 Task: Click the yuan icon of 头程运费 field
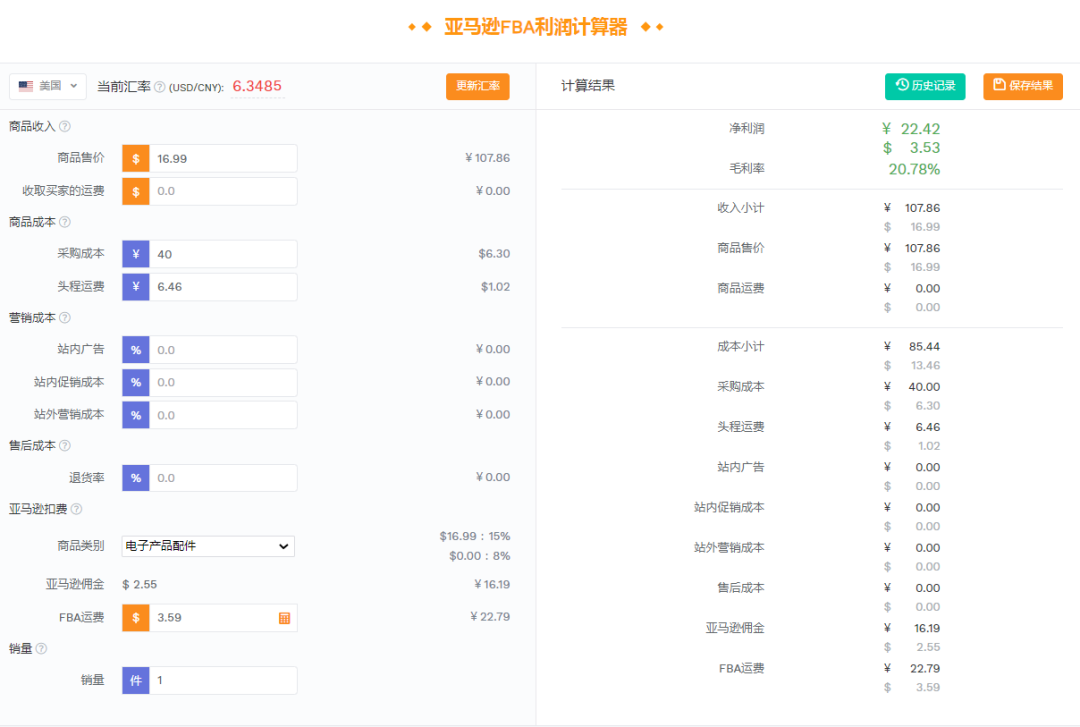pos(136,287)
